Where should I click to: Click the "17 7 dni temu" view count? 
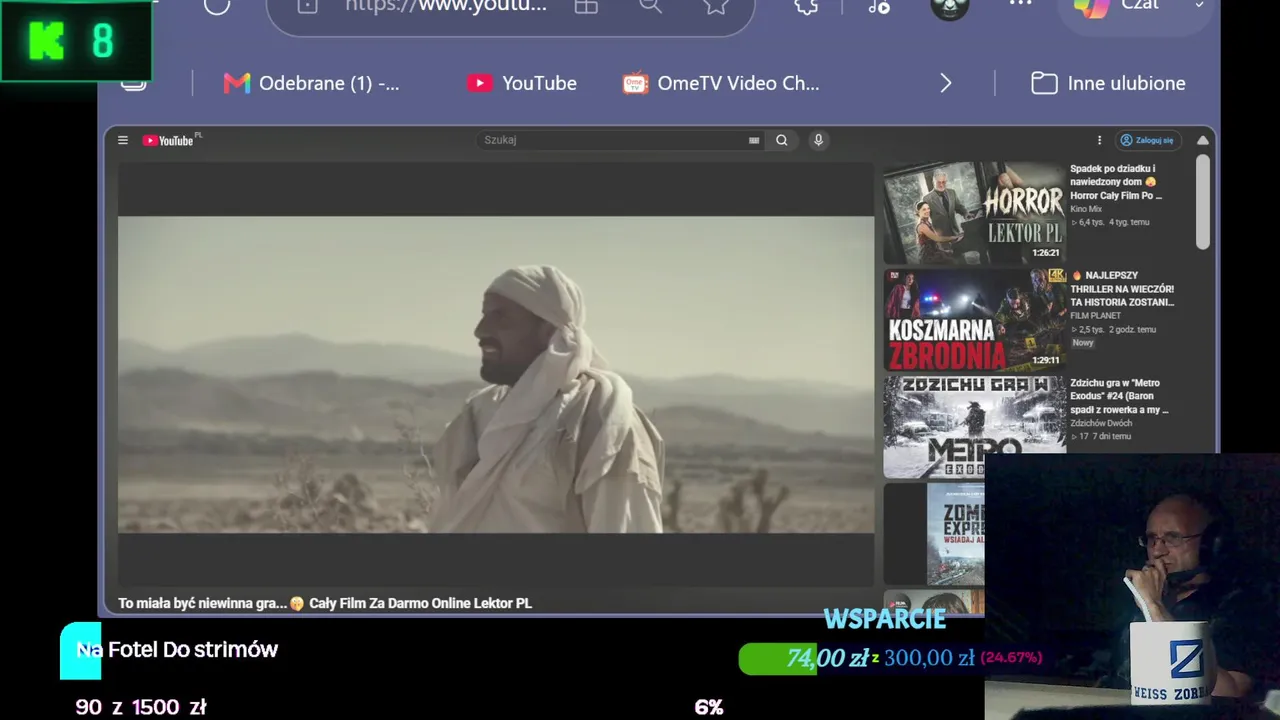click(x=1101, y=436)
